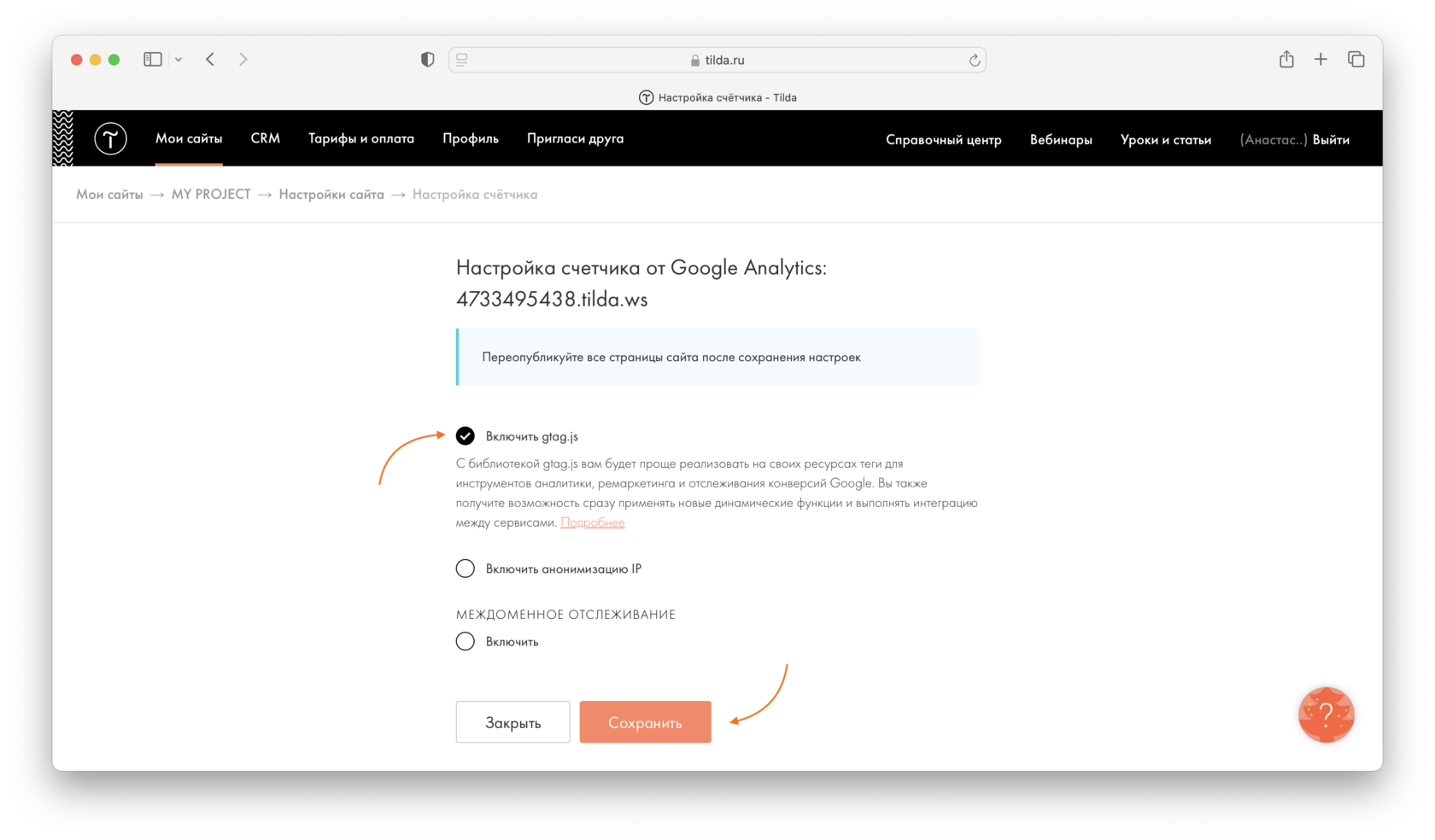Add a new tab with plus icon
1435x840 pixels.
1321,59
